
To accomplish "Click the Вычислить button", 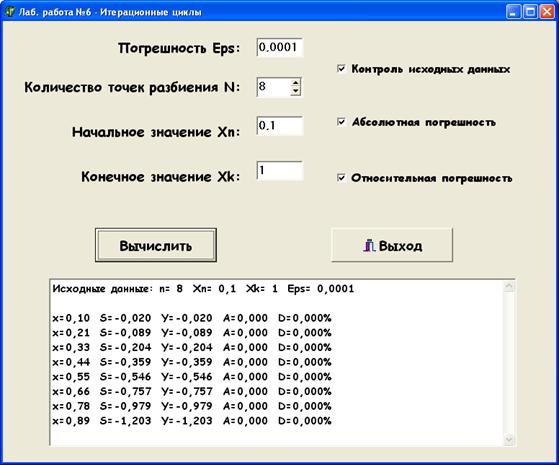I will (x=156, y=245).
